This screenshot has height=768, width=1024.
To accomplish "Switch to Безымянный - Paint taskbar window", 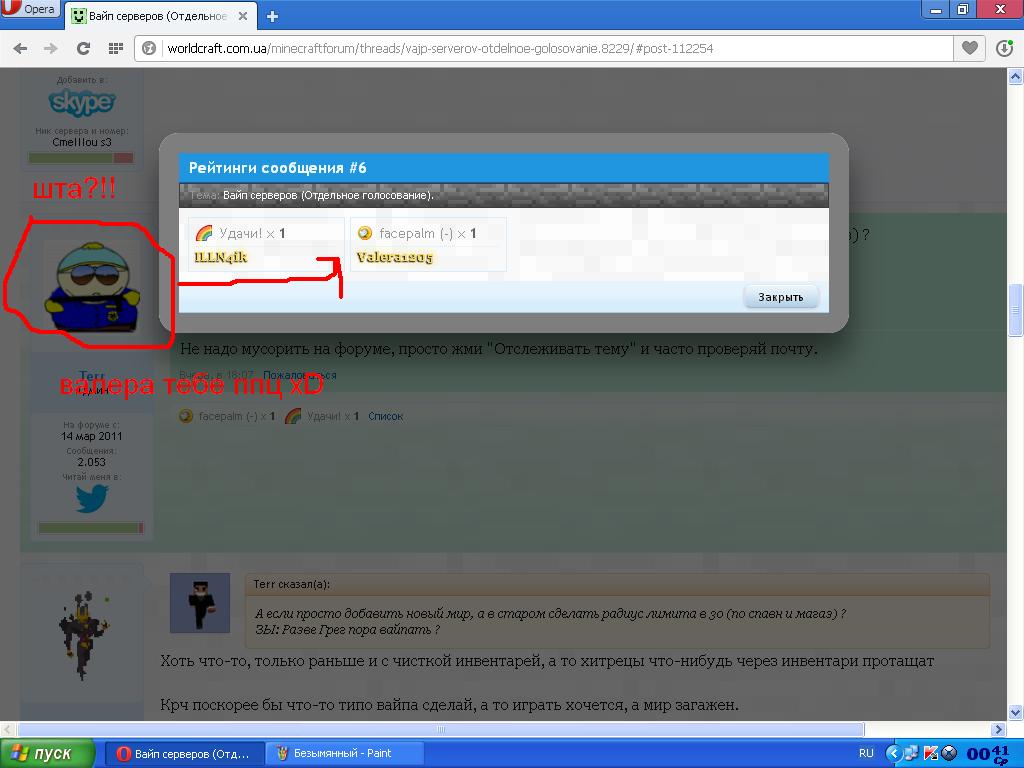I will 344,754.
